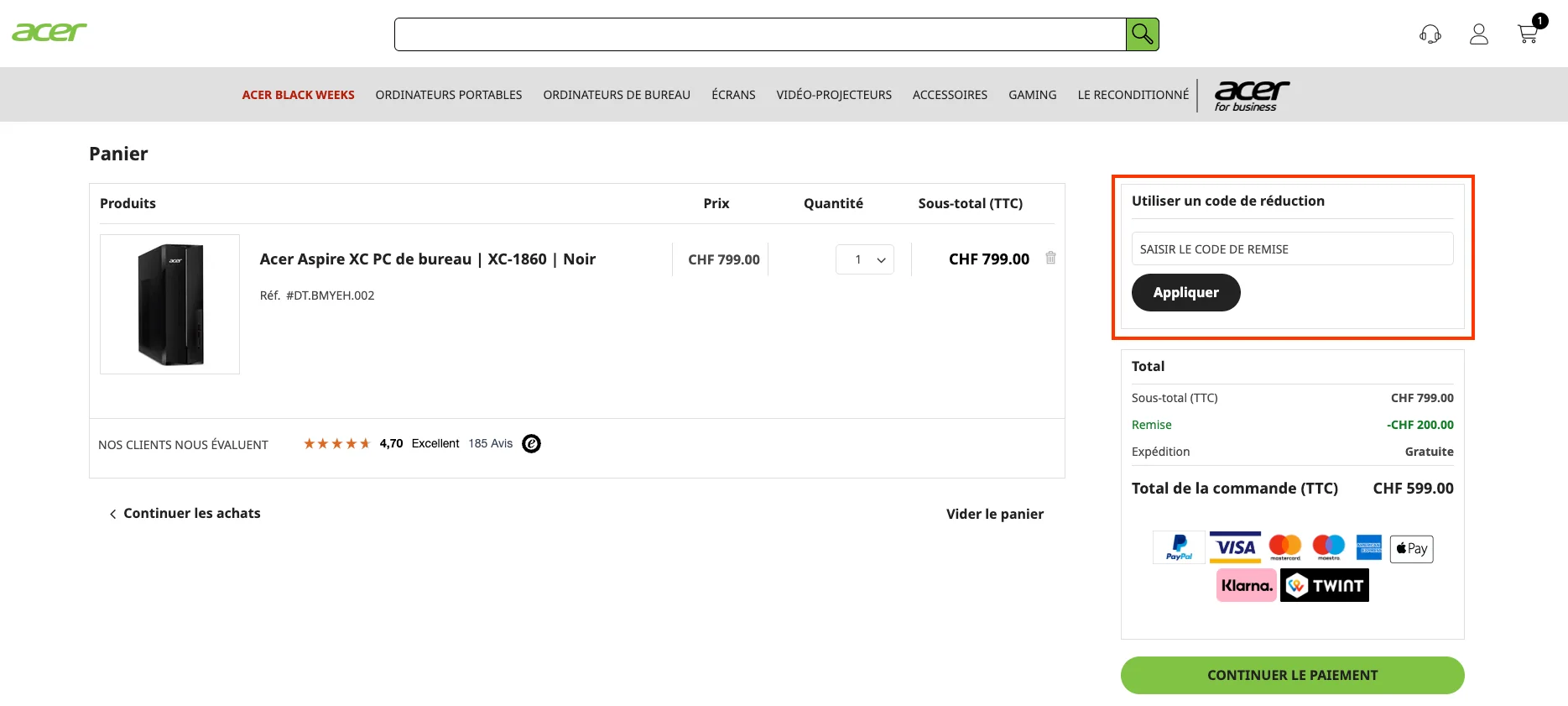The image size is (1568, 706).
Task: Click Continuer les achats link
Action: point(185,513)
